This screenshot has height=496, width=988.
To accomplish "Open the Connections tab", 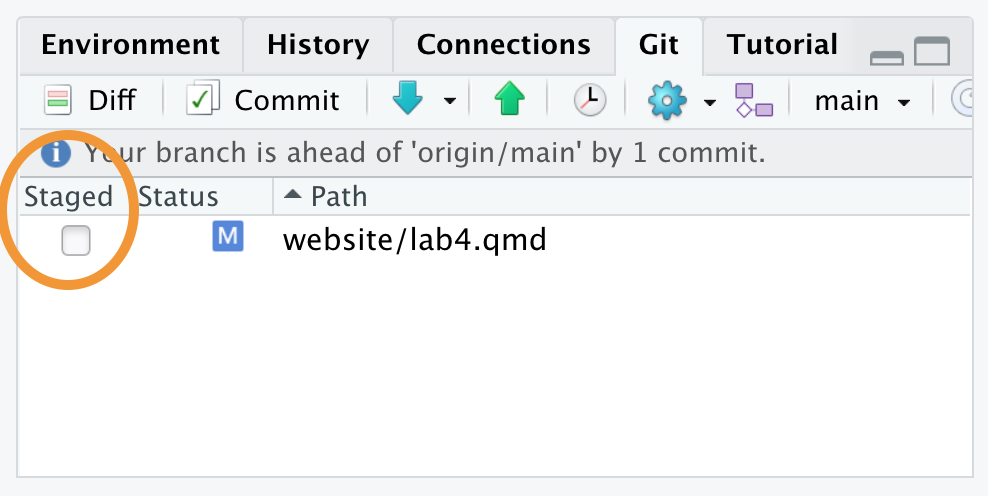I will (x=503, y=45).
